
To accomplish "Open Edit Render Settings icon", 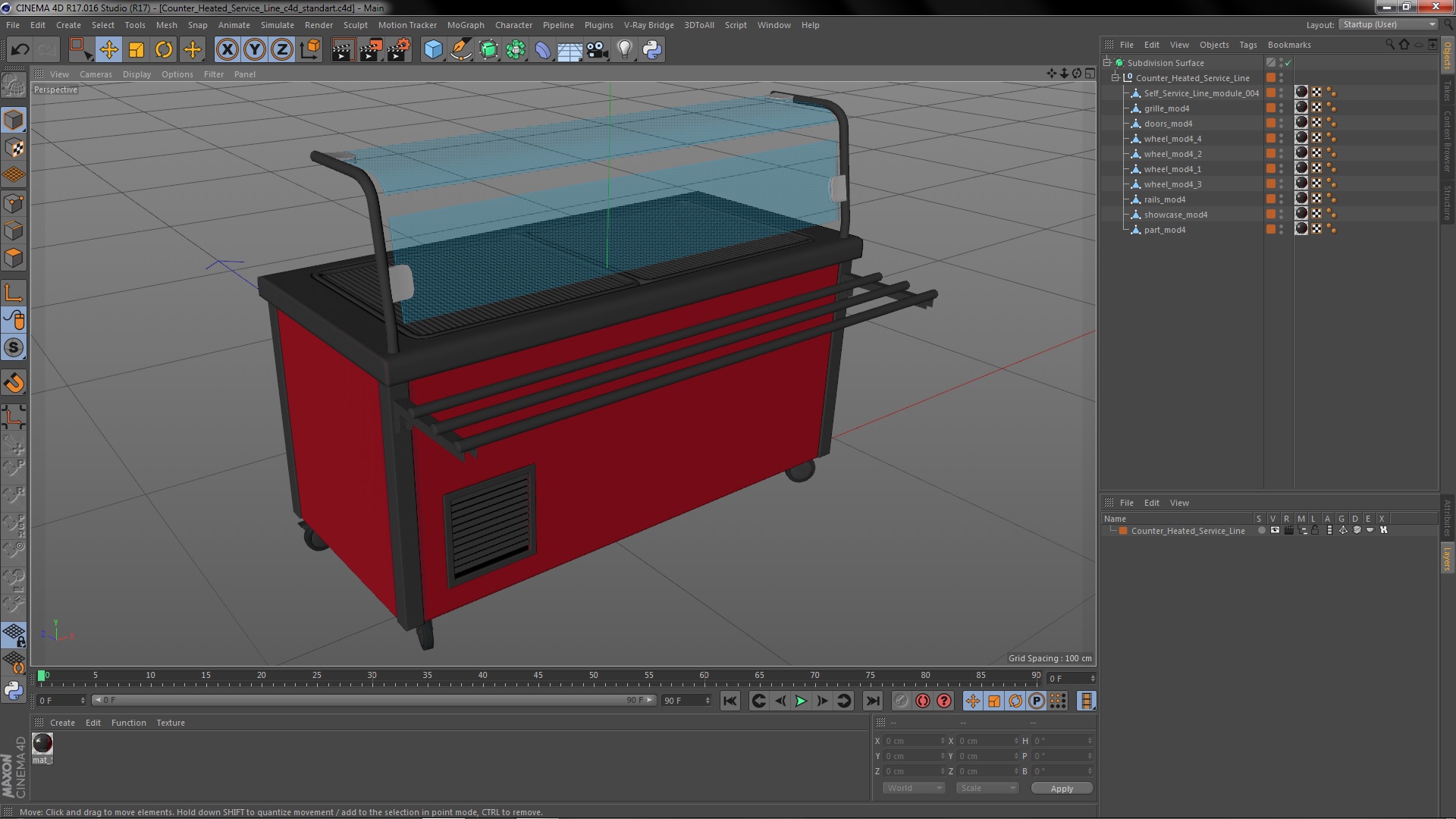I will [x=399, y=50].
